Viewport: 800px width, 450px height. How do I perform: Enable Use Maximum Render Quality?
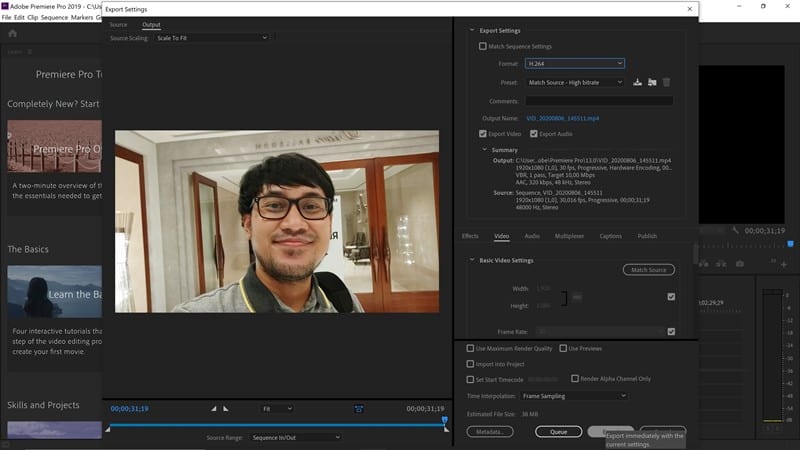471,348
